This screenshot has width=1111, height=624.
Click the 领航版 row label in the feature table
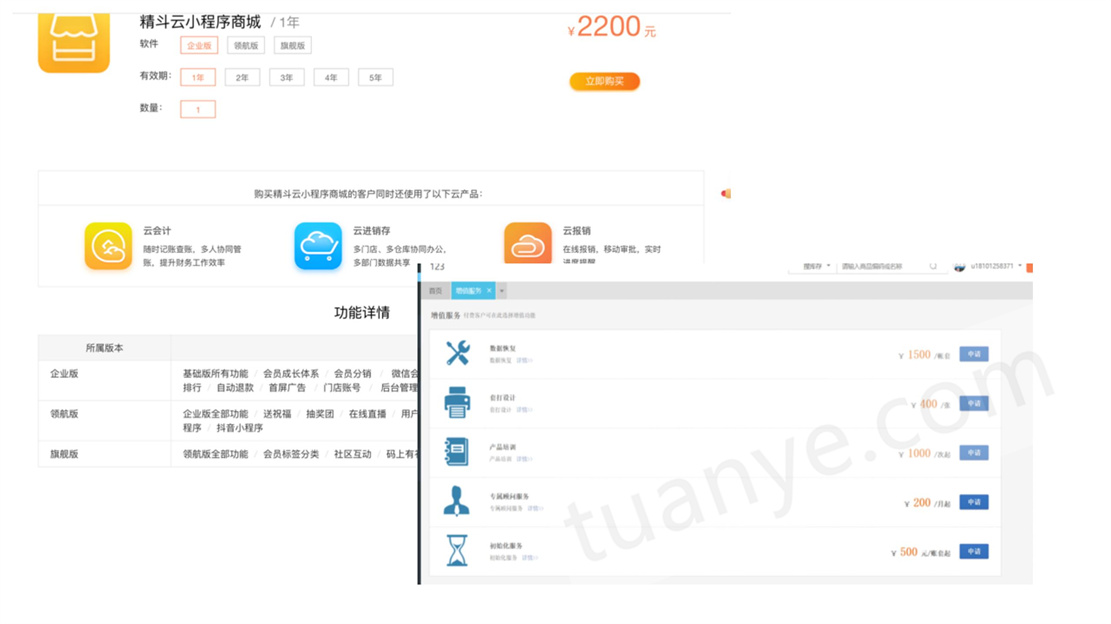click(x=64, y=414)
